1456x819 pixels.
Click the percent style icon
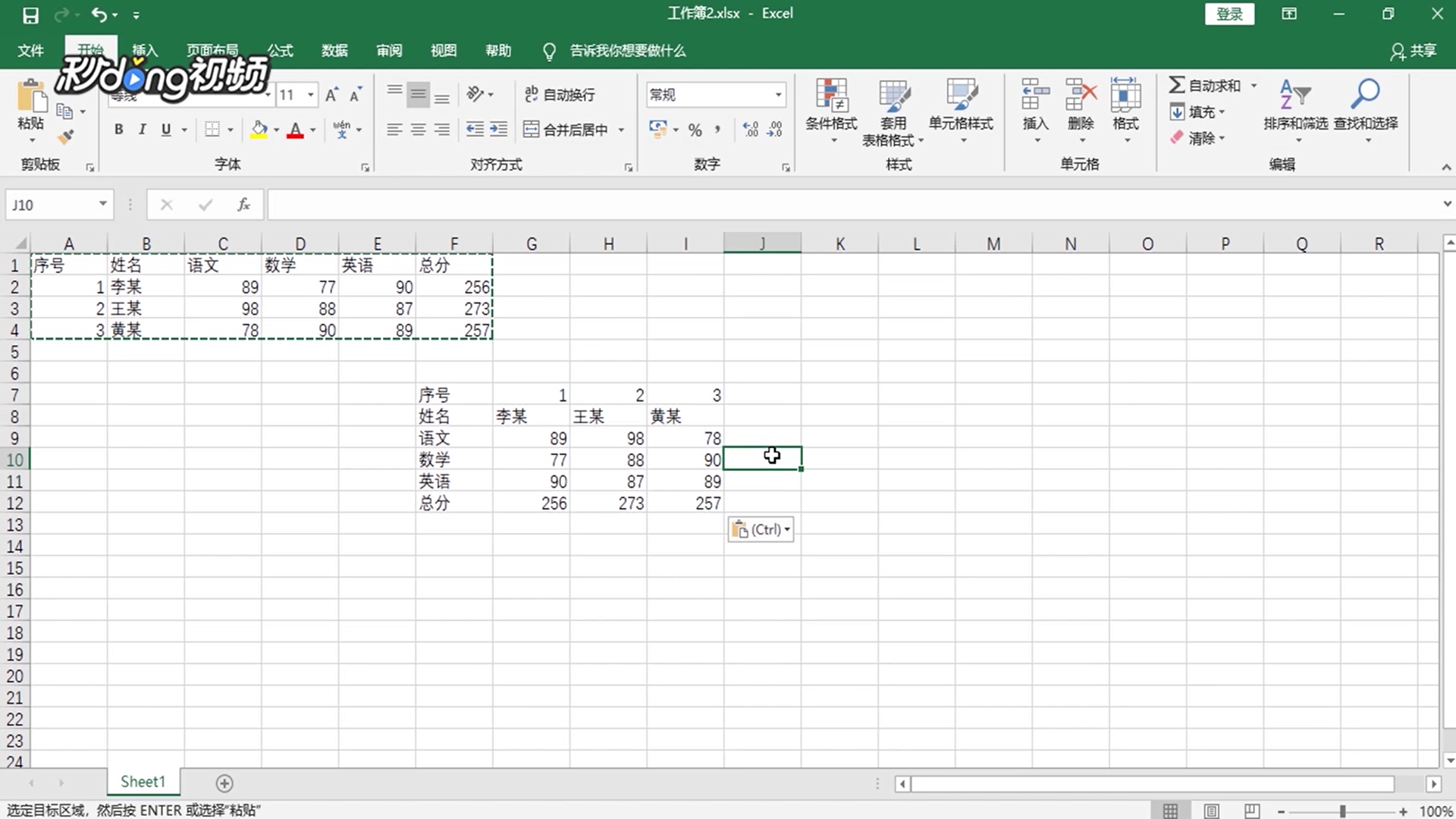(x=695, y=130)
